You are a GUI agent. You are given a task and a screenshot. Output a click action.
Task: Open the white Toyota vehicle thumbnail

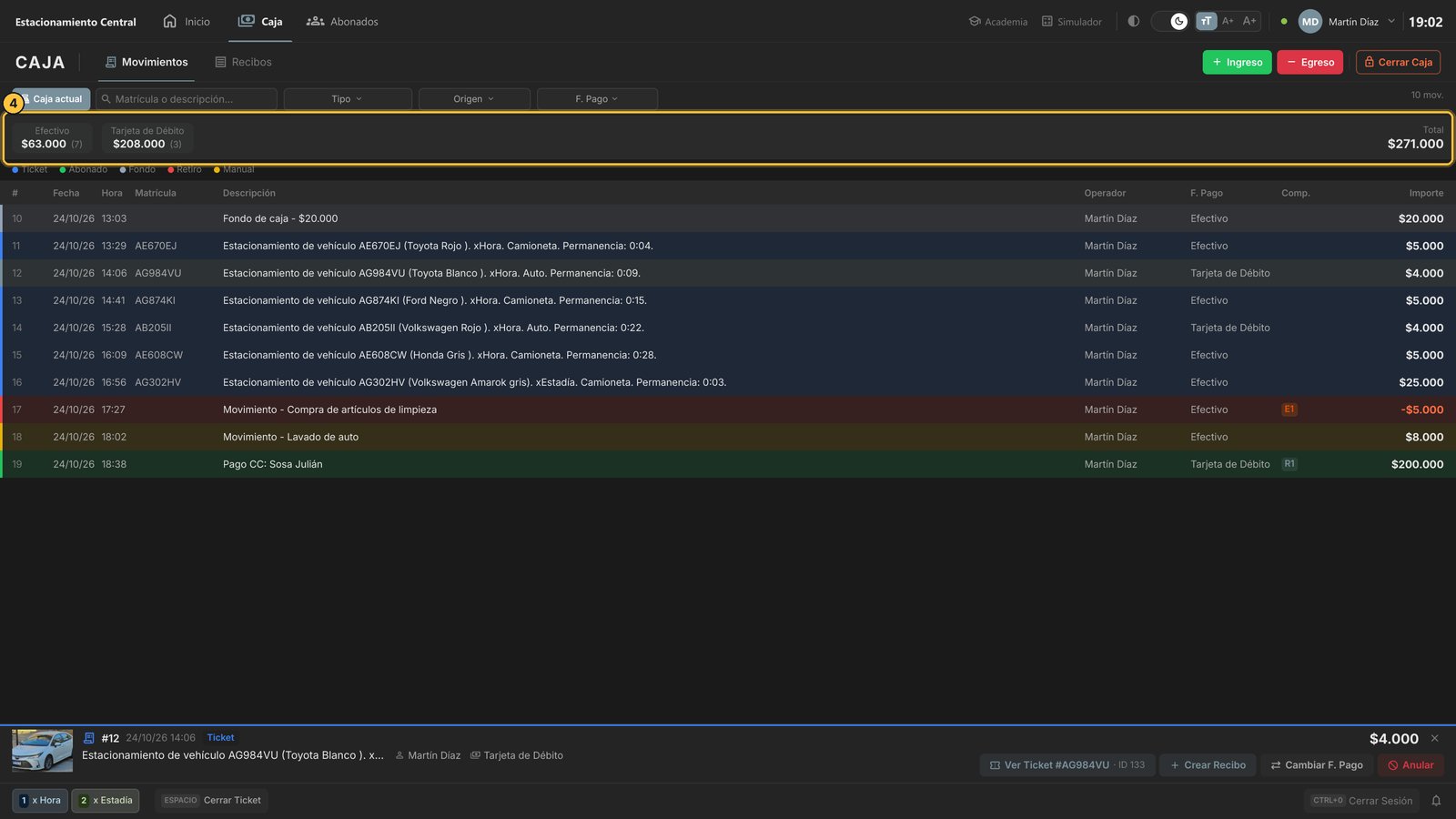tap(42, 751)
